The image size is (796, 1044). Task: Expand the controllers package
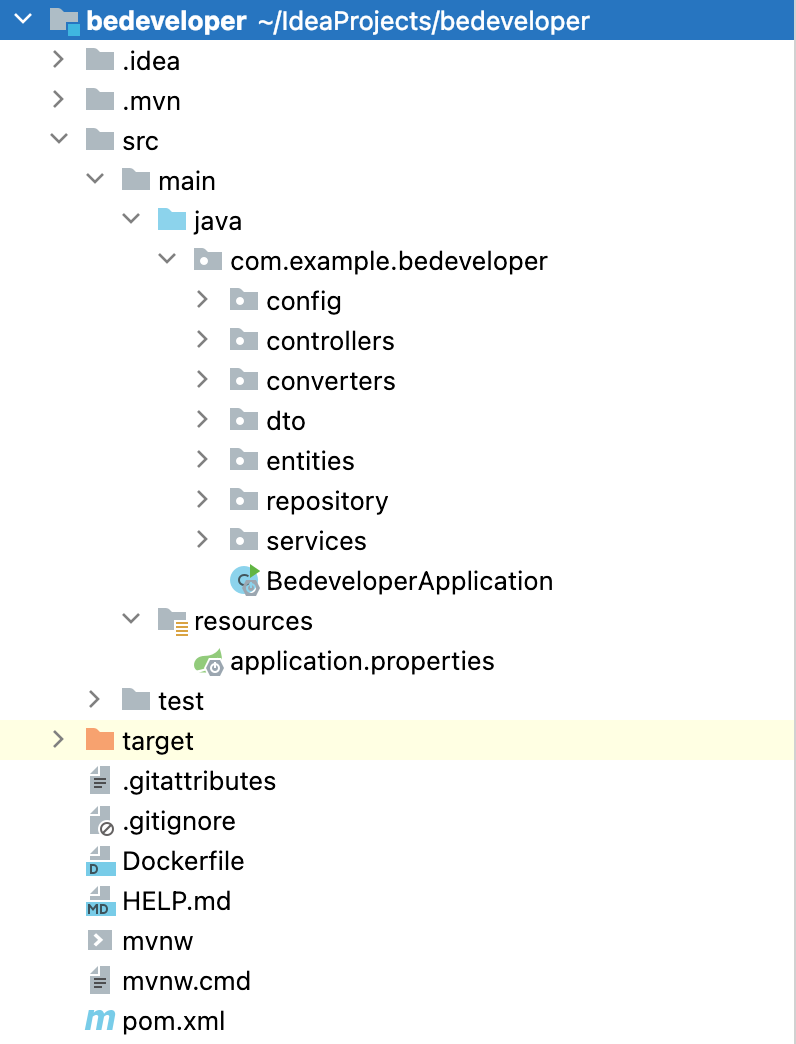202,341
